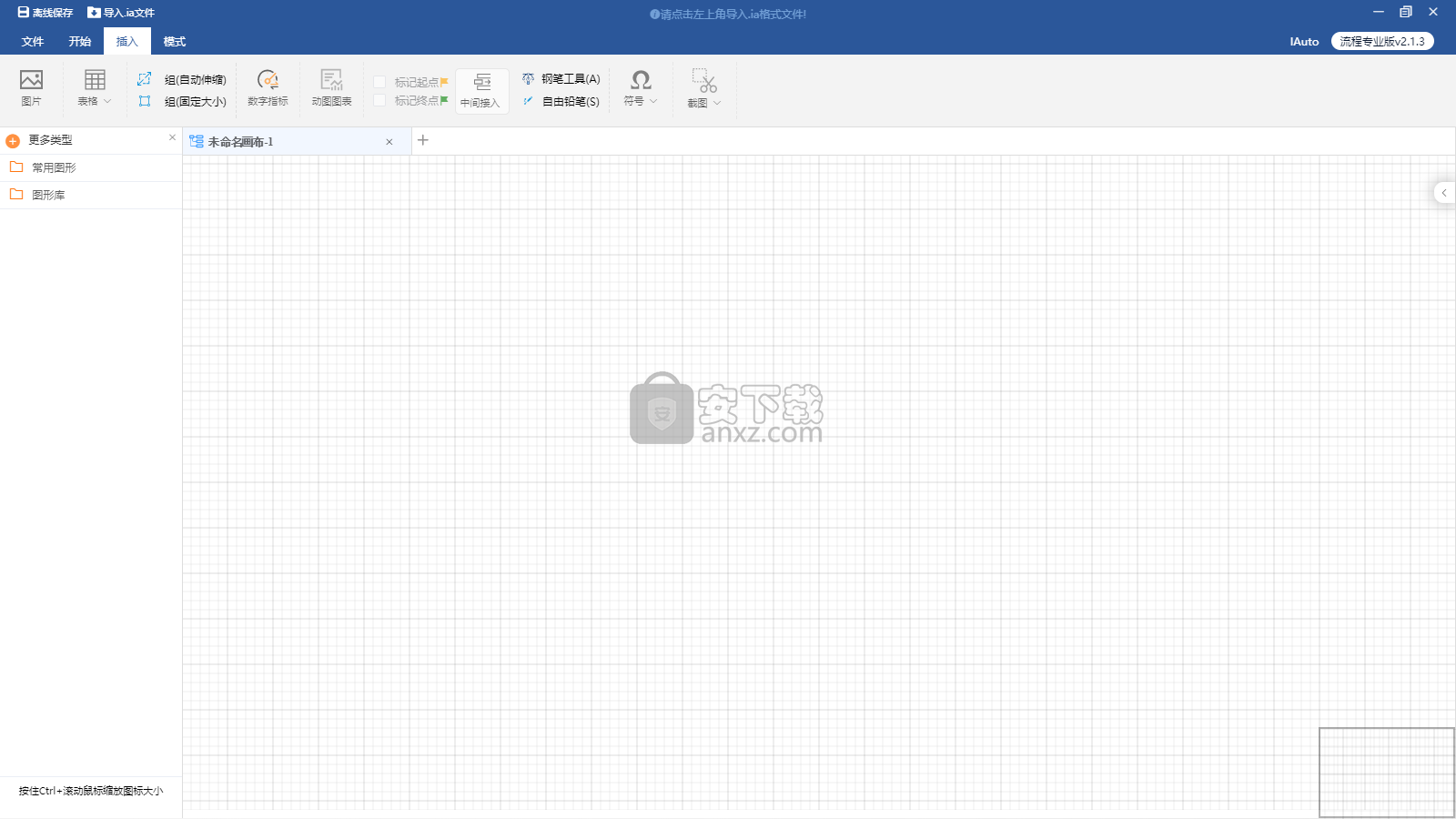Insert a 数字指标 indicator
The width and height of the screenshot is (1456, 819).
click(268, 88)
